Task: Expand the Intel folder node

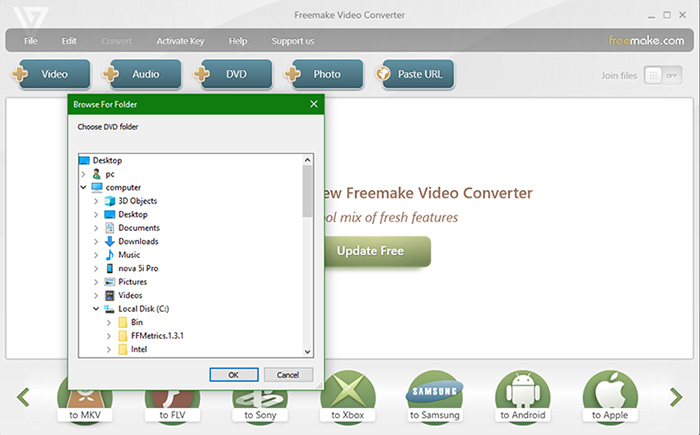Action: [108, 349]
